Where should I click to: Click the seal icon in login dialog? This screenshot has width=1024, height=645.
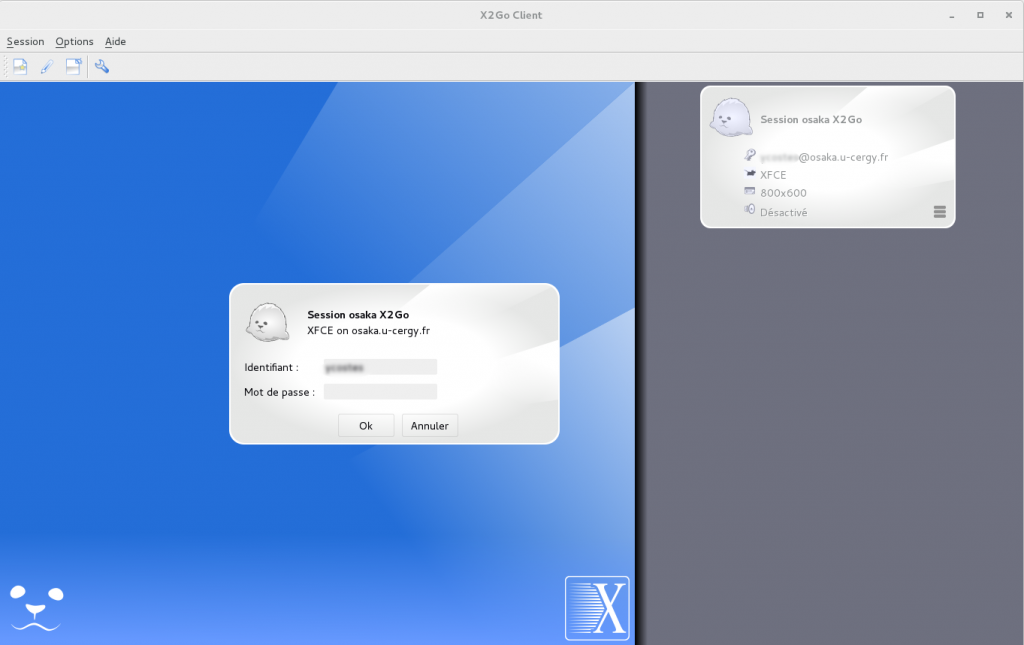click(267, 322)
